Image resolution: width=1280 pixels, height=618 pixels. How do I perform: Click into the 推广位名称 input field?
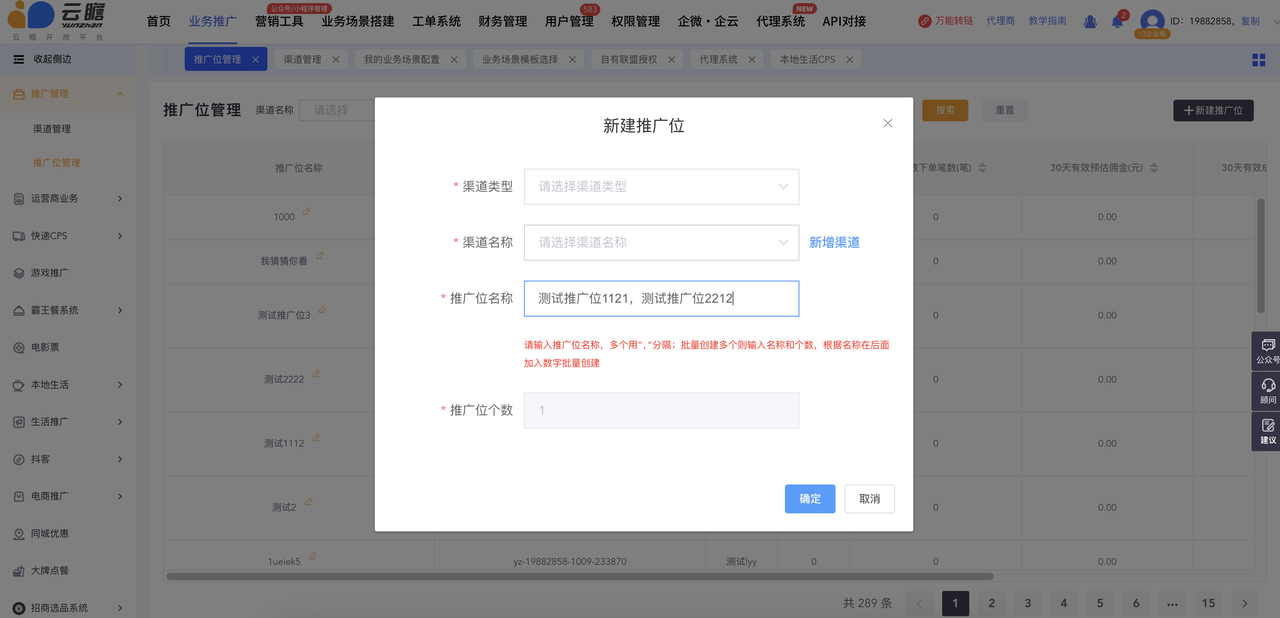[x=661, y=298]
